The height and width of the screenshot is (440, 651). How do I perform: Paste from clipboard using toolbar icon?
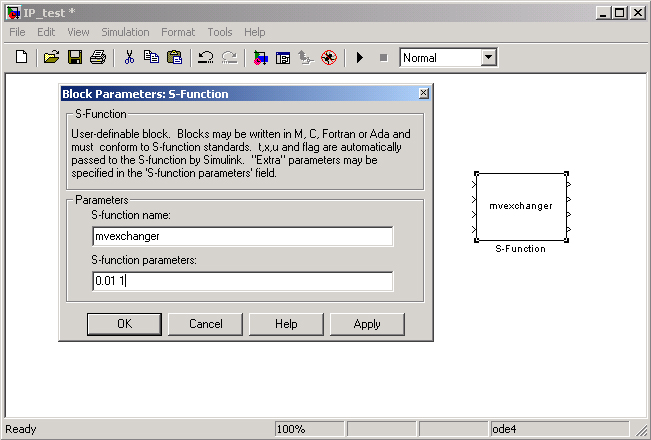coord(174,58)
